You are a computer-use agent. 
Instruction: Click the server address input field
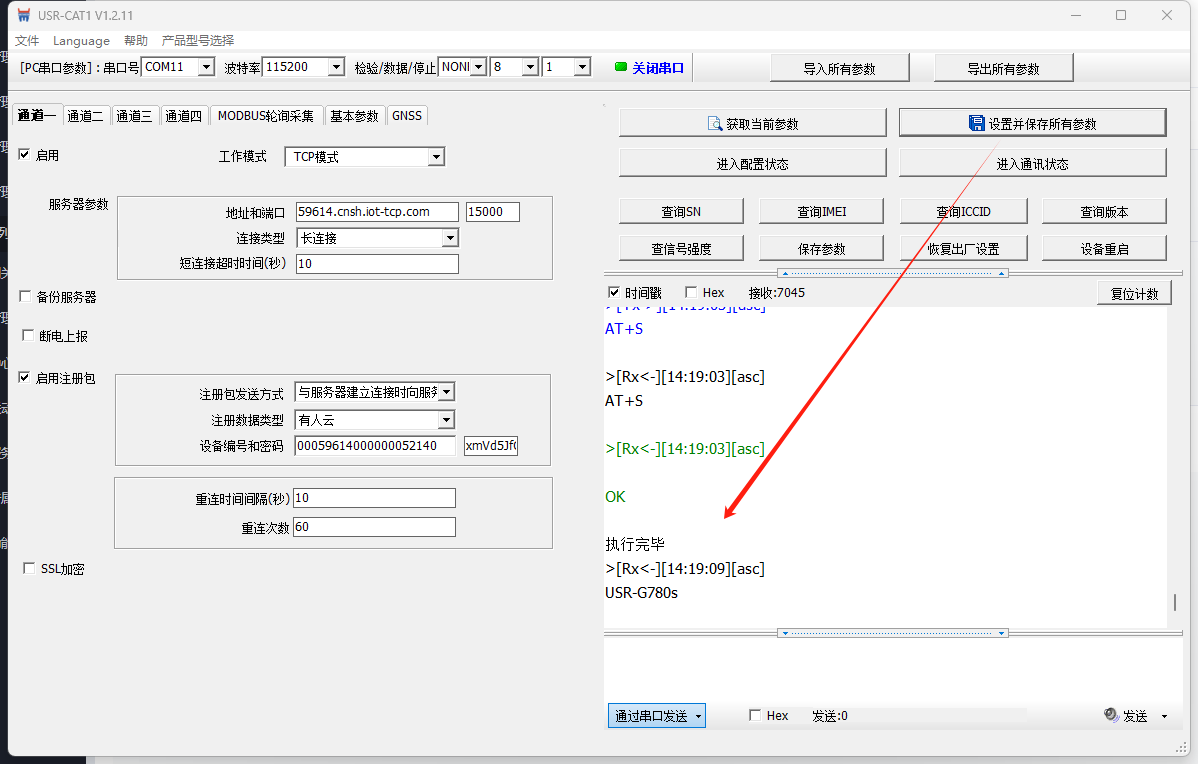click(x=377, y=212)
